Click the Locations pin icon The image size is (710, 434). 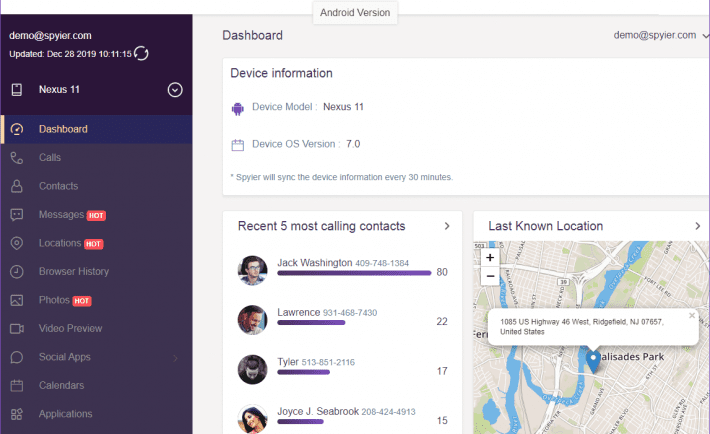pos(17,243)
